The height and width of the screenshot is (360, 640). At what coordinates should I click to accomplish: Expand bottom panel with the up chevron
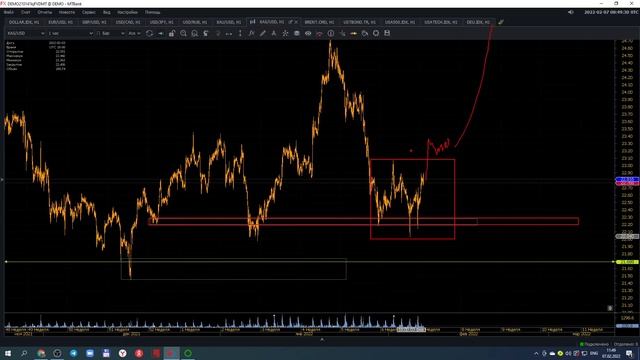click(322, 340)
